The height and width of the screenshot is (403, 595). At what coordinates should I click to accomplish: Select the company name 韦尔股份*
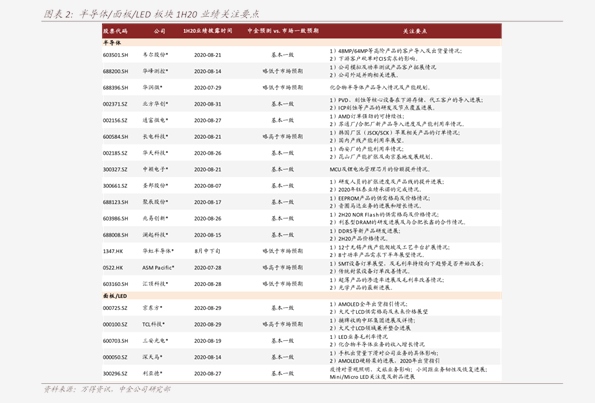(156, 55)
